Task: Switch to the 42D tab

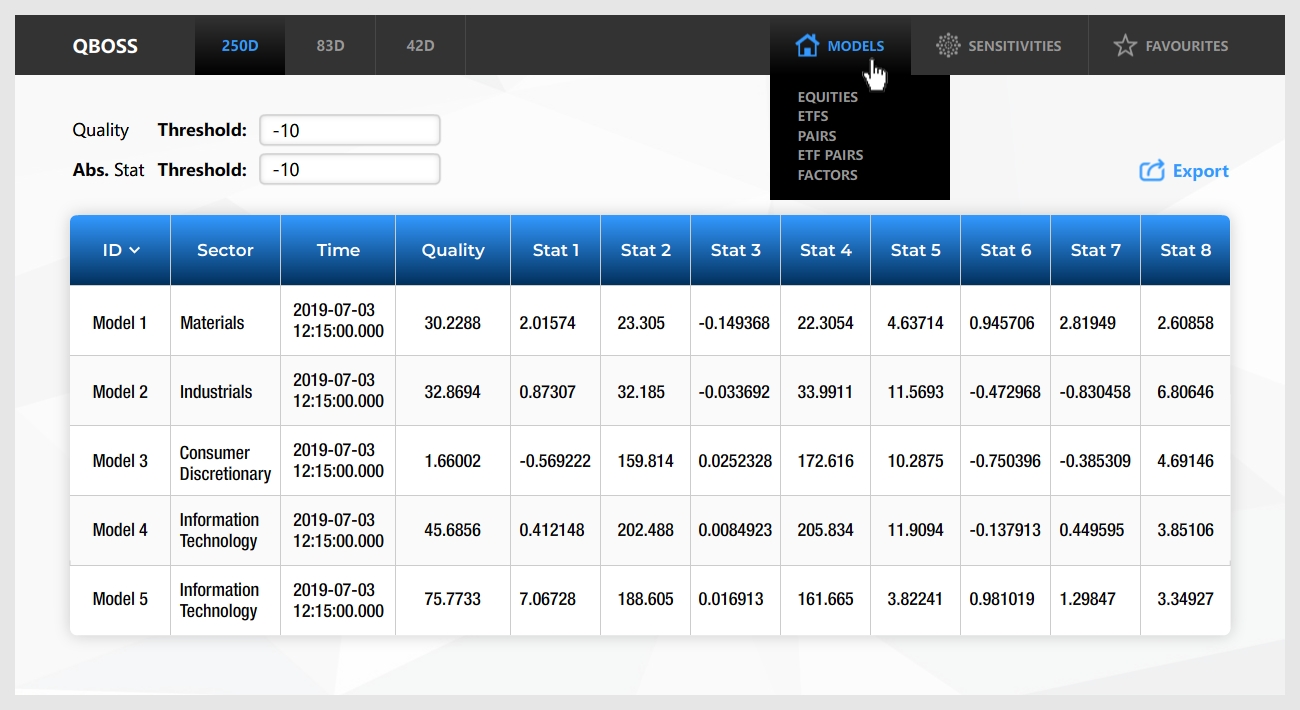Action: tap(420, 45)
